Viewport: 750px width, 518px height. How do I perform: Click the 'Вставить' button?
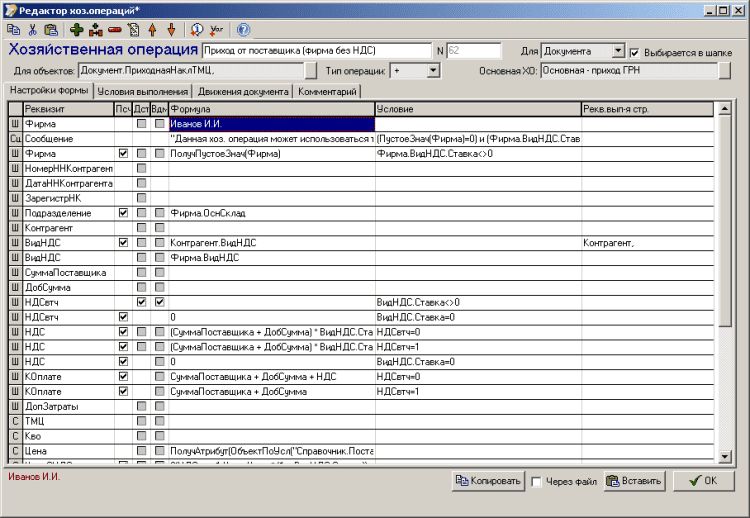634,481
